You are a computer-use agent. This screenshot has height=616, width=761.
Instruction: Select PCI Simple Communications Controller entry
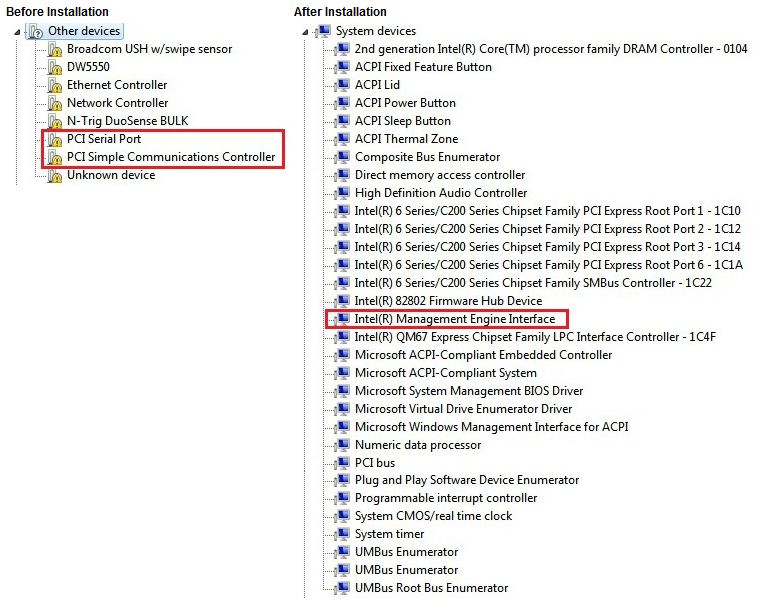pyautogui.click(x=171, y=157)
